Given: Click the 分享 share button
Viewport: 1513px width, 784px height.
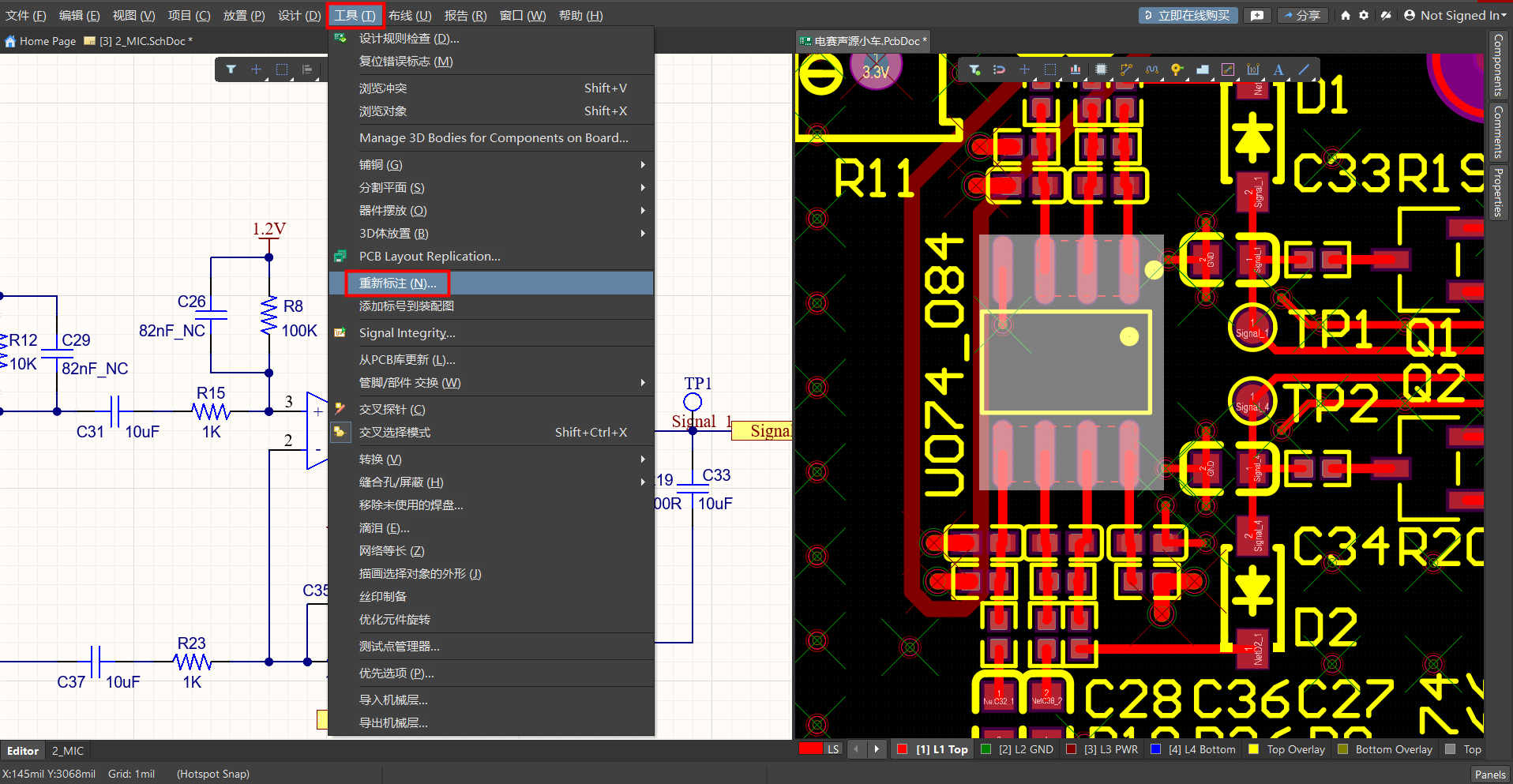Looking at the screenshot, I should [1301, 15].
